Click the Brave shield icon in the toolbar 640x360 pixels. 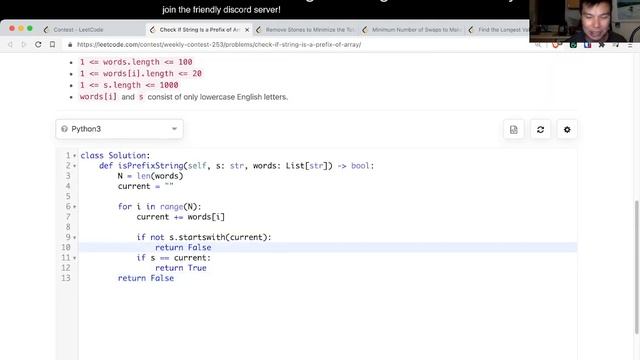pos(555,45)
